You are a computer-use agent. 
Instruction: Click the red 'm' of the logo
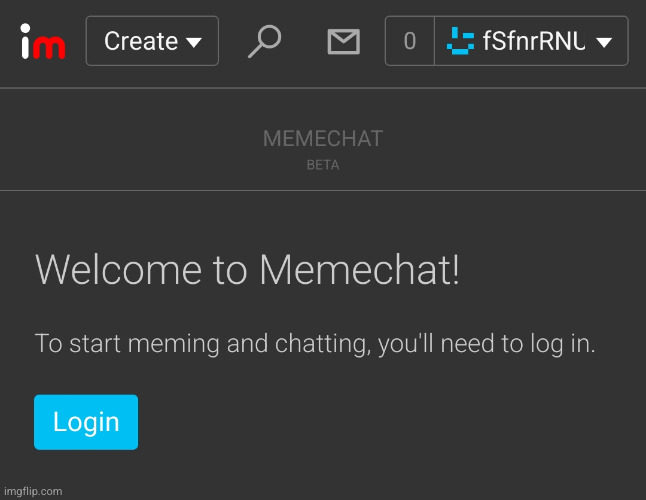point(49,47)
